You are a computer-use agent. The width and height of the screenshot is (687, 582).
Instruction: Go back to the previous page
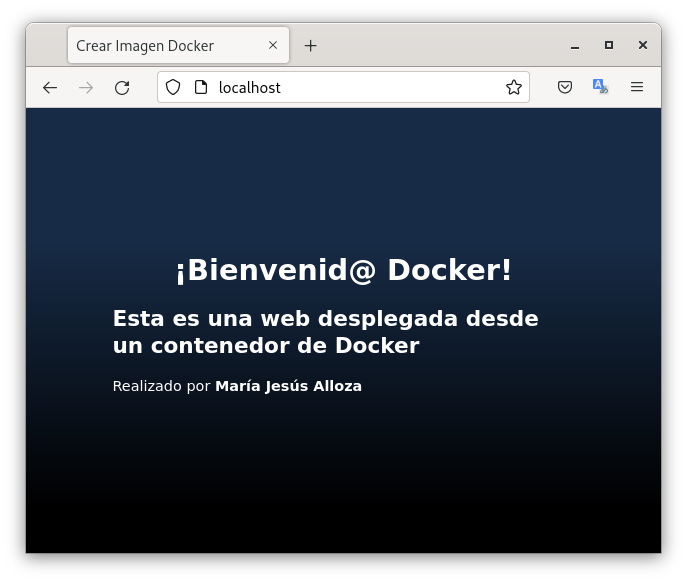coord(50,88)
